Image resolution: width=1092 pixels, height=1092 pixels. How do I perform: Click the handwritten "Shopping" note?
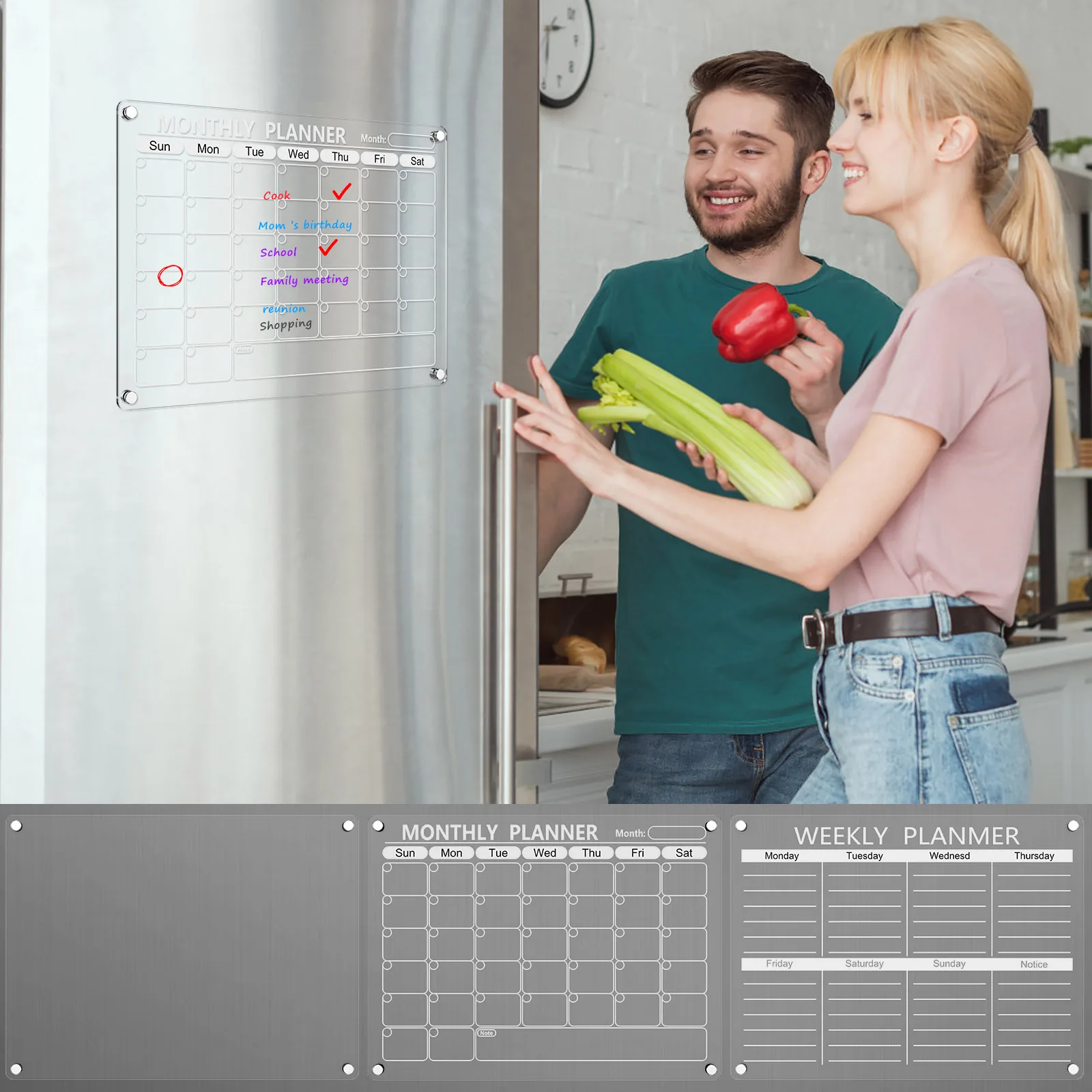click(x=285, y=325)
